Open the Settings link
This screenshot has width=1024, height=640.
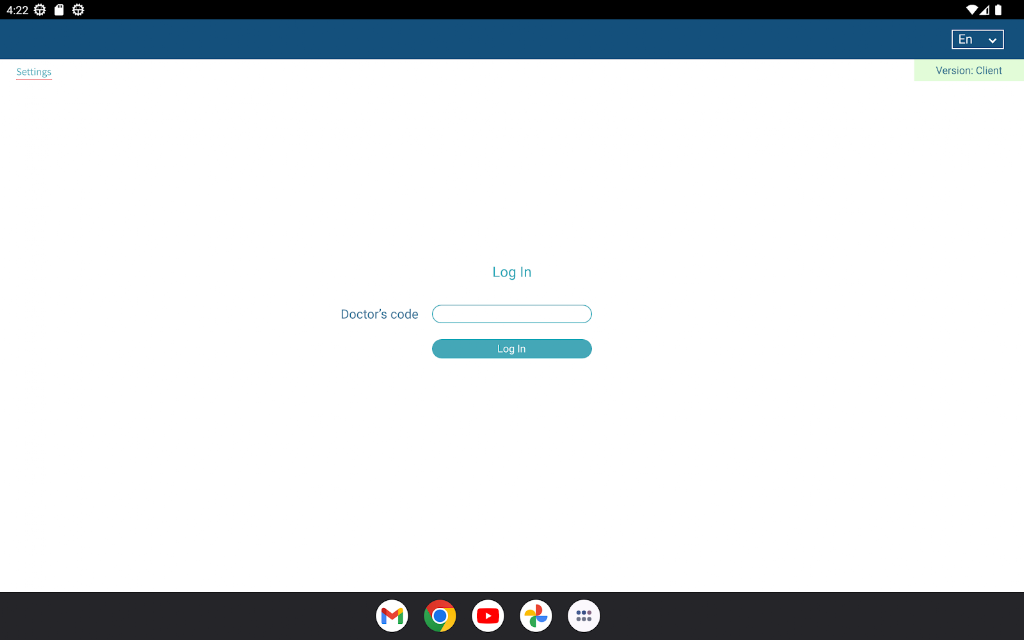(x=34, y=72)
